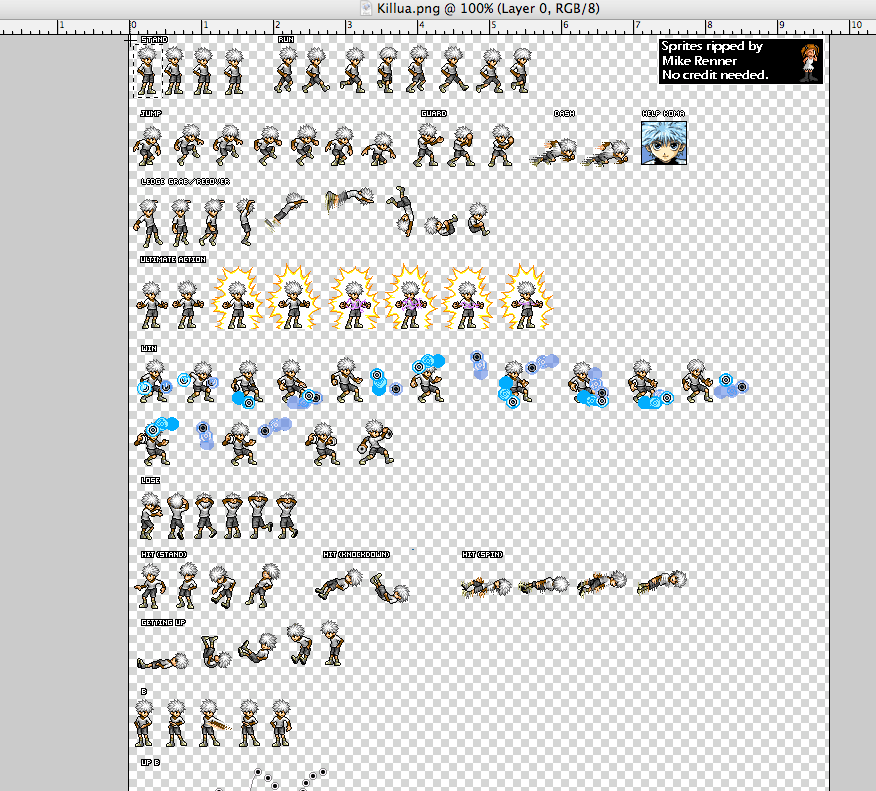Click the 'No credit needed.' line
The image size is (876, 791).
[715, 75]
